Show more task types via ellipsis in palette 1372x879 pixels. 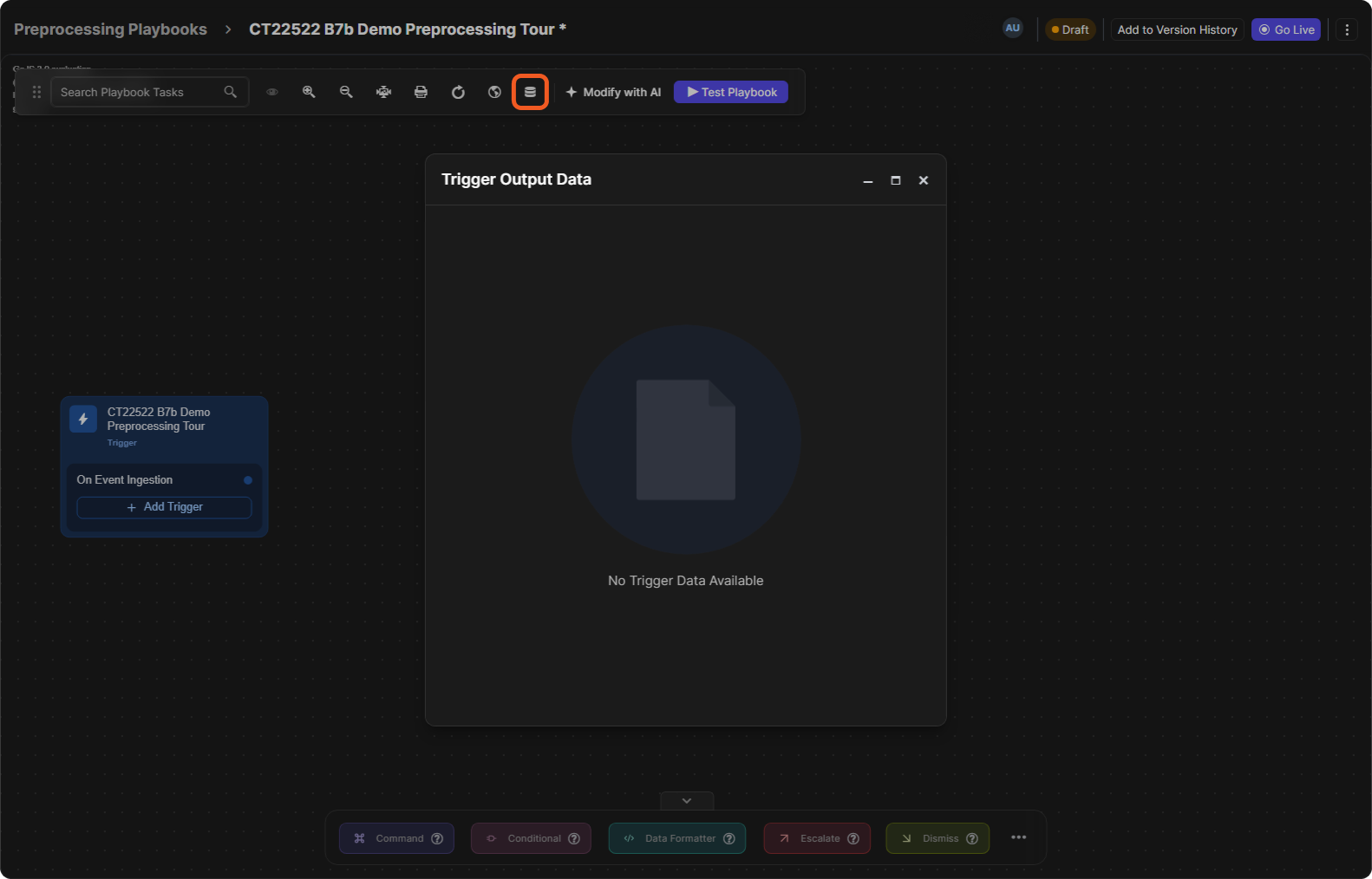(1019, 837)
